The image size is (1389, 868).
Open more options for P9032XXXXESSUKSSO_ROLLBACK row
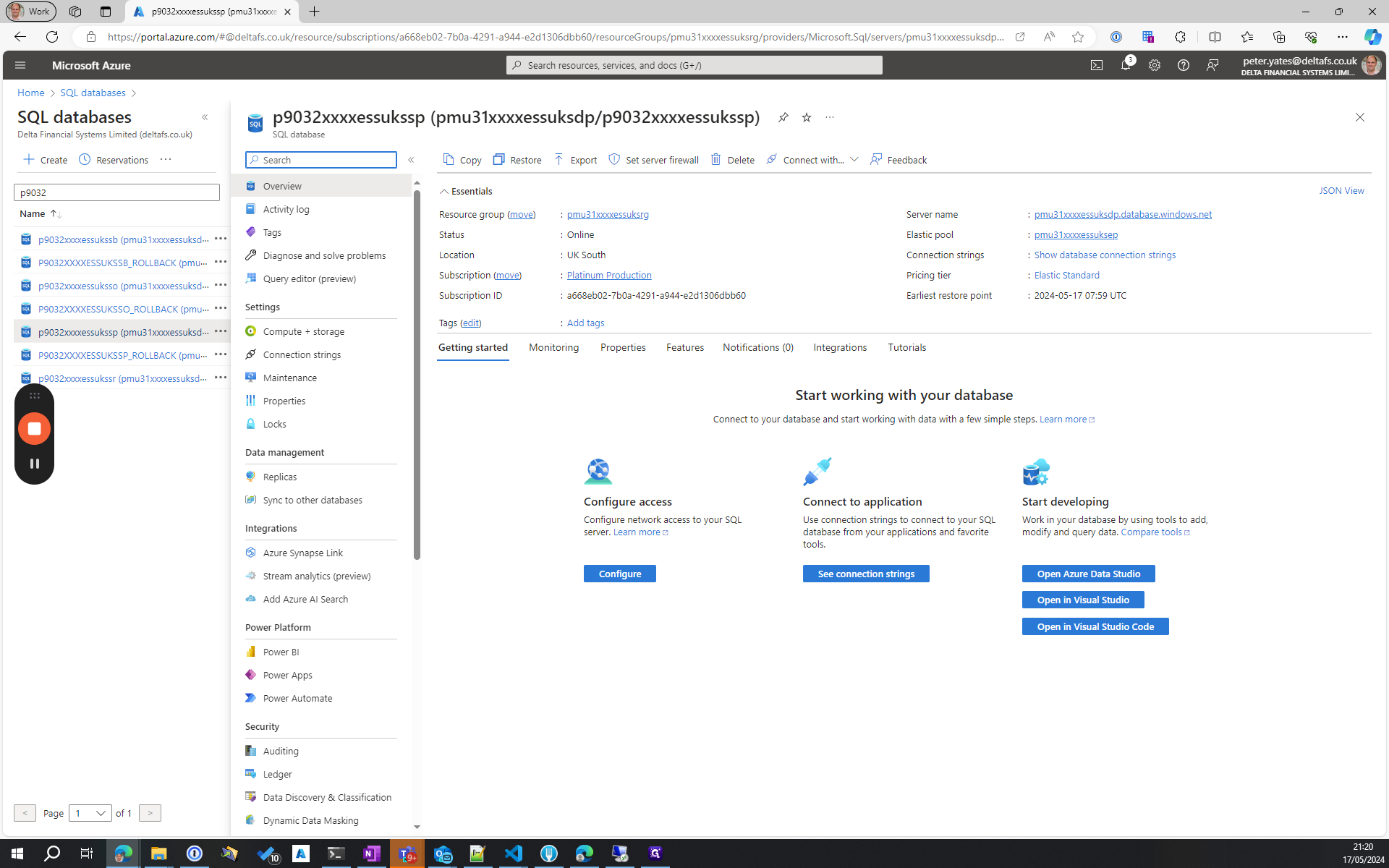(221, 308)
